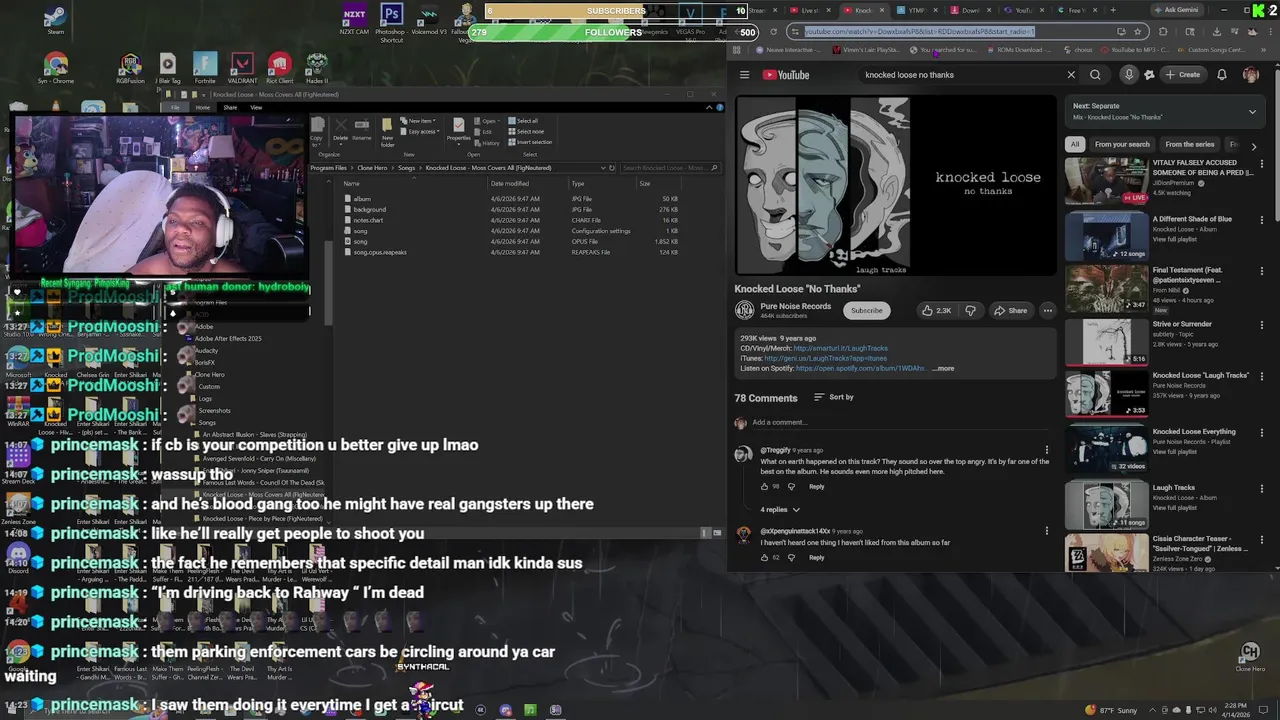
Task: Show more filter chips arrow
Action: tap(1254, 146)
